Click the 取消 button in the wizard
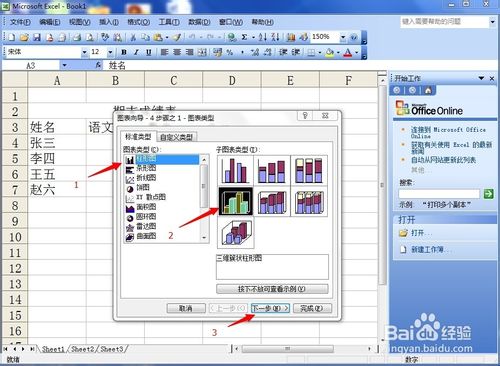 point(186,308)
